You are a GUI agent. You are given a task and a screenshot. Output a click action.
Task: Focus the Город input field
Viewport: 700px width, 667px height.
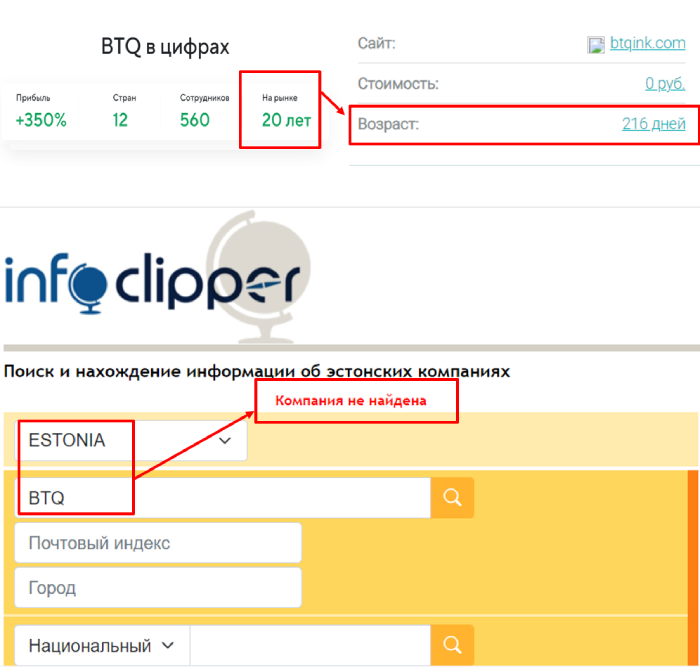158,588
